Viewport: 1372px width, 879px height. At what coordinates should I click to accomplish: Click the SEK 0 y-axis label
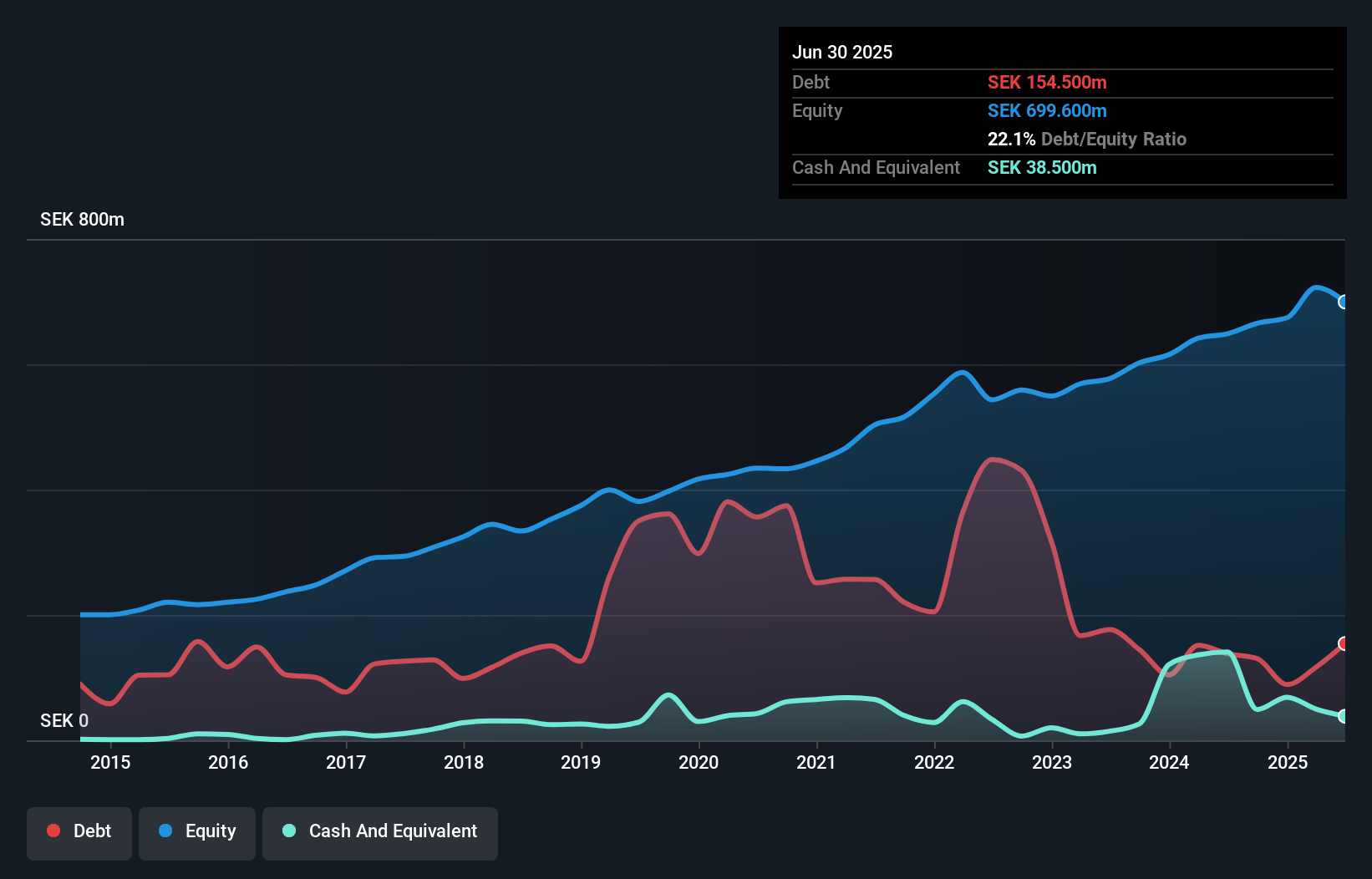click(x=64, y=720)
